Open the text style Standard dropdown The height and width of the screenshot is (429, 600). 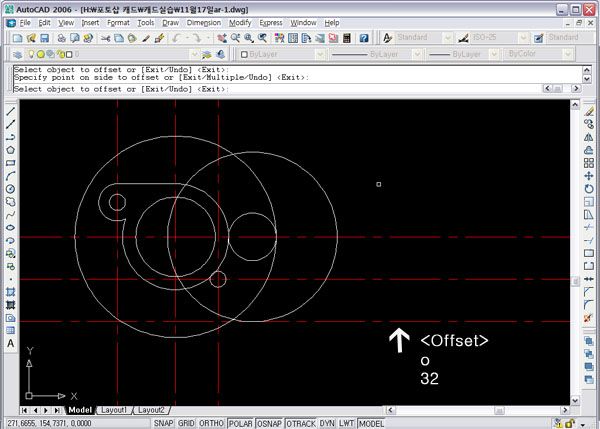point(447,38)
